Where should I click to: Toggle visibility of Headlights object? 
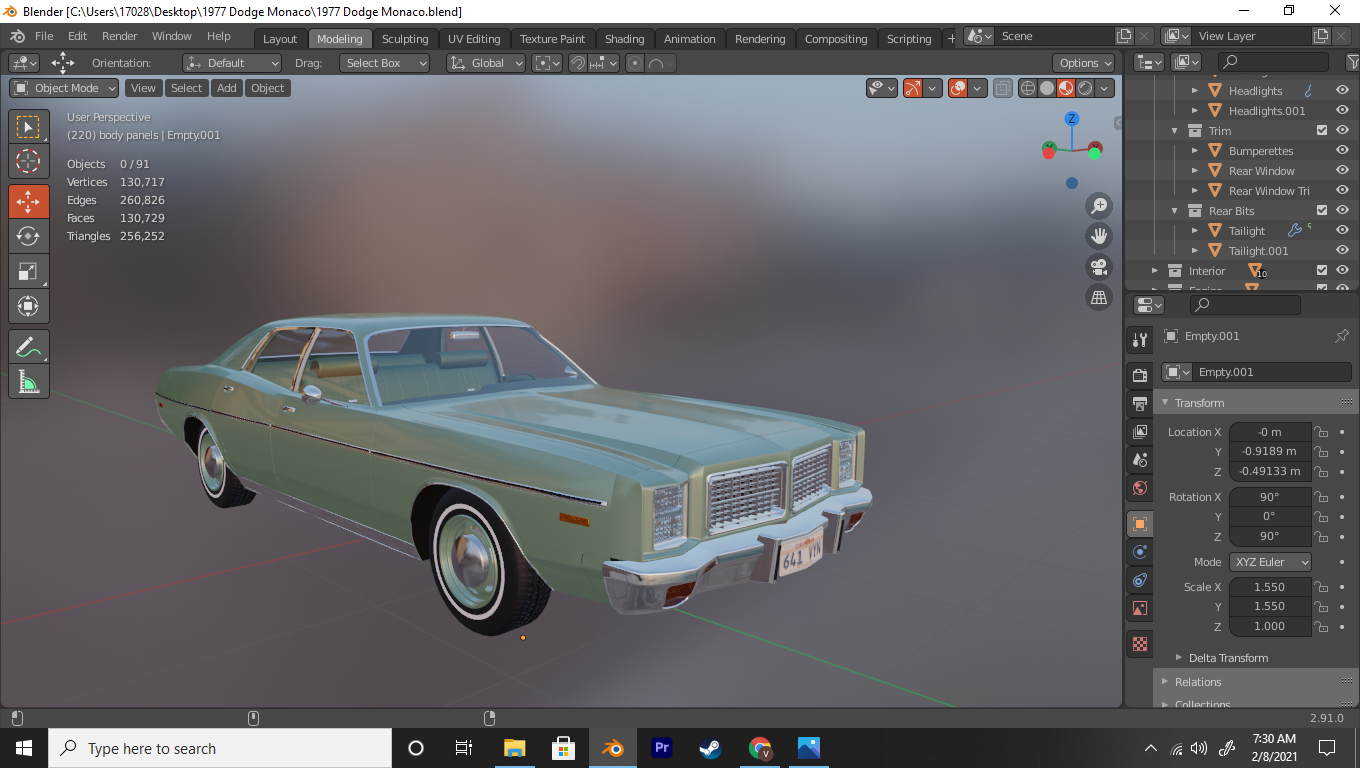(1342, 90)
